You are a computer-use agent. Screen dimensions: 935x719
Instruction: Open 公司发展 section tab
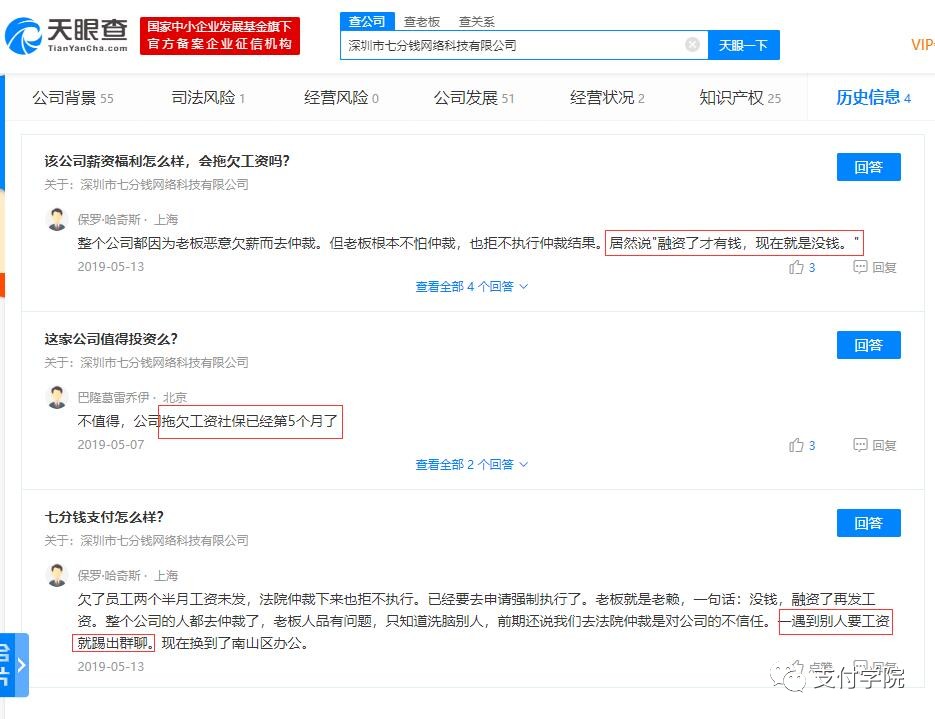(473, 98)
